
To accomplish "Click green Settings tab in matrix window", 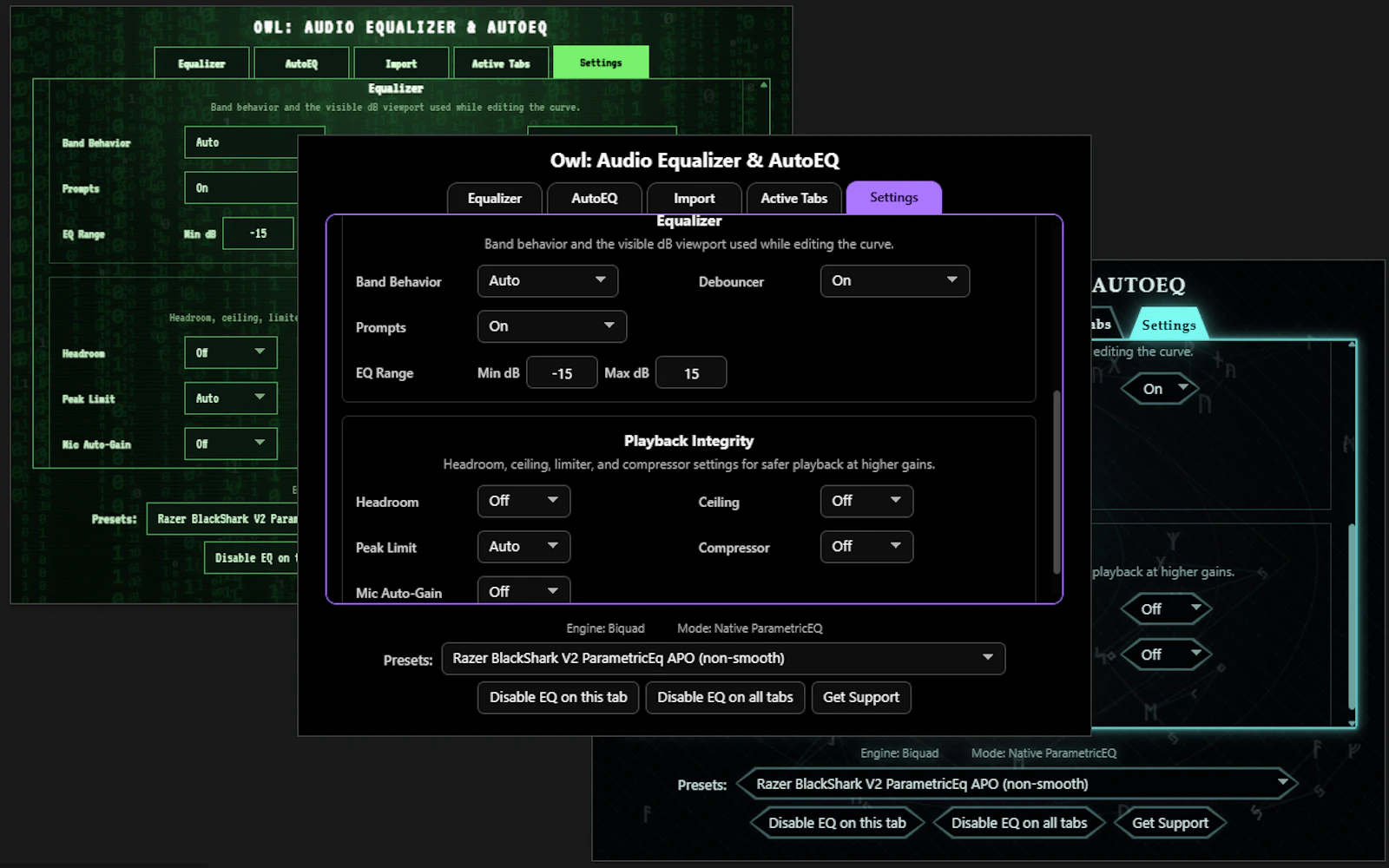I will tap(601, 62).
